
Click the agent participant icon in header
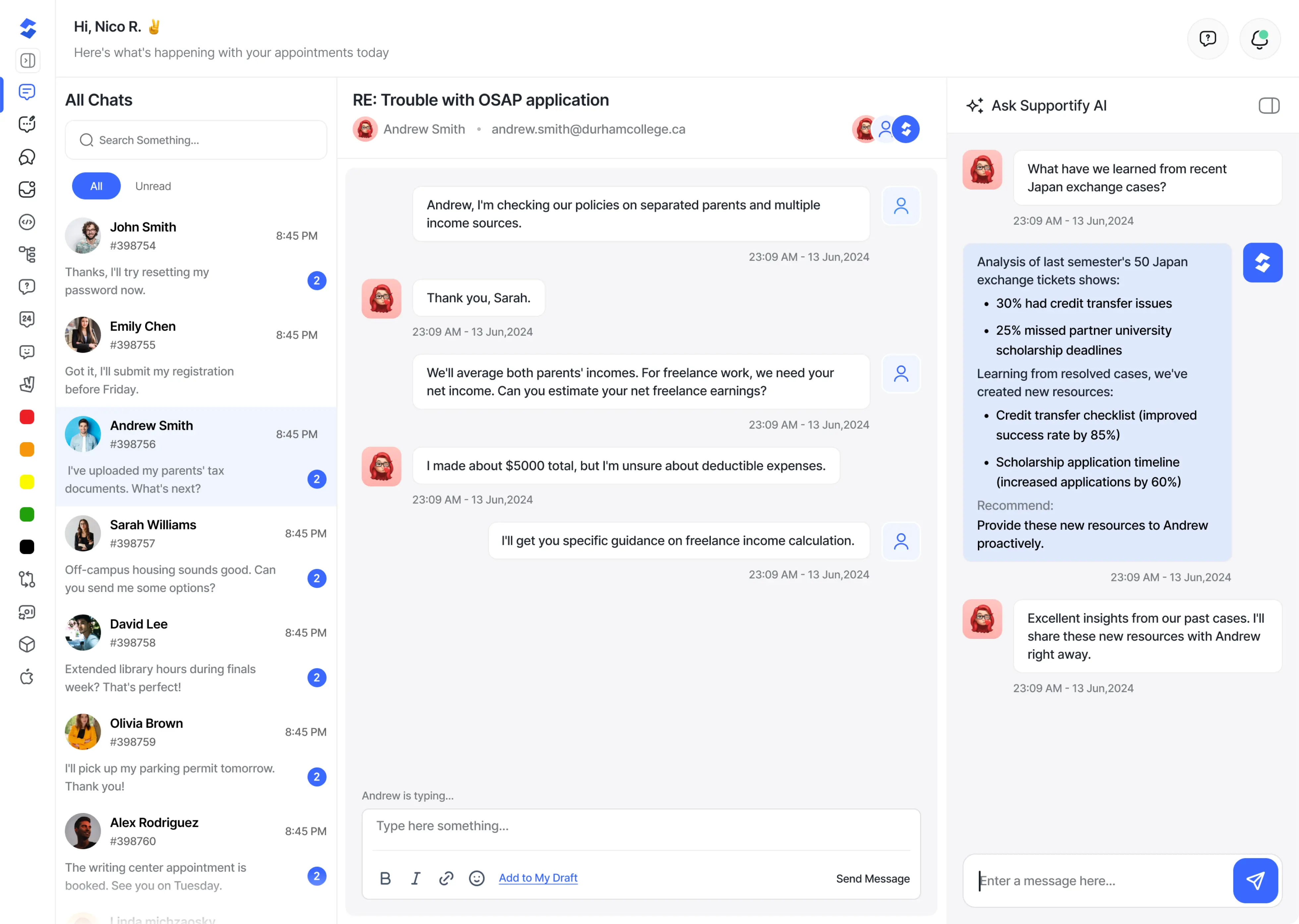click(885, 129)
